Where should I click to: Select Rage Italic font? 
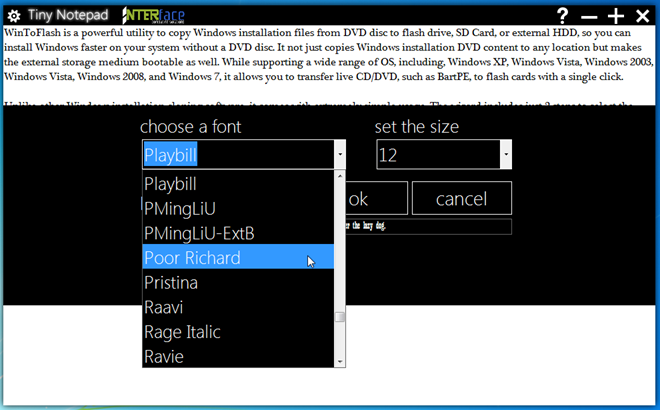click(238, 332)
